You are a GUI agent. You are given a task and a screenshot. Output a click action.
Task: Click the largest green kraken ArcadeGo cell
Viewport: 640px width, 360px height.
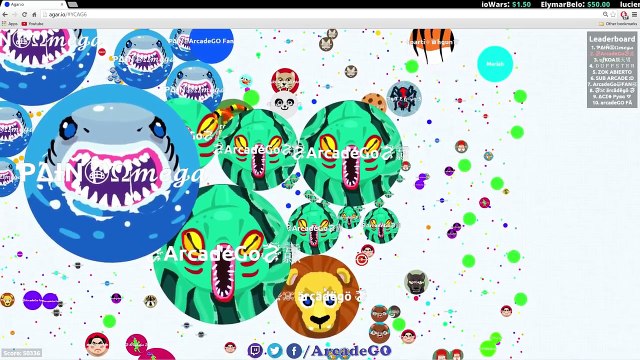[x=223, y=254]
